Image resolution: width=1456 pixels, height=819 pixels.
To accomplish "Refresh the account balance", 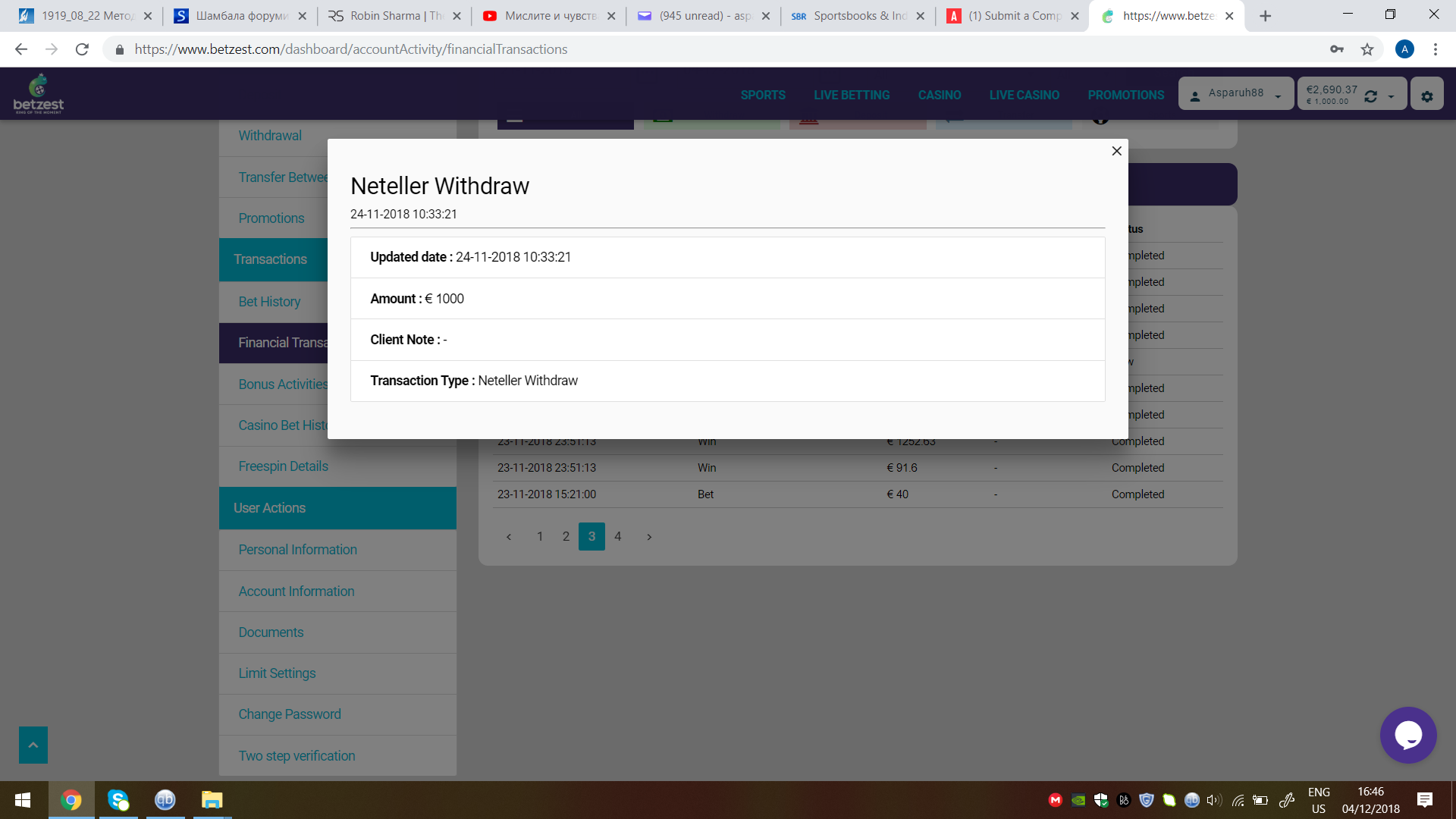I will point(1370,96).
